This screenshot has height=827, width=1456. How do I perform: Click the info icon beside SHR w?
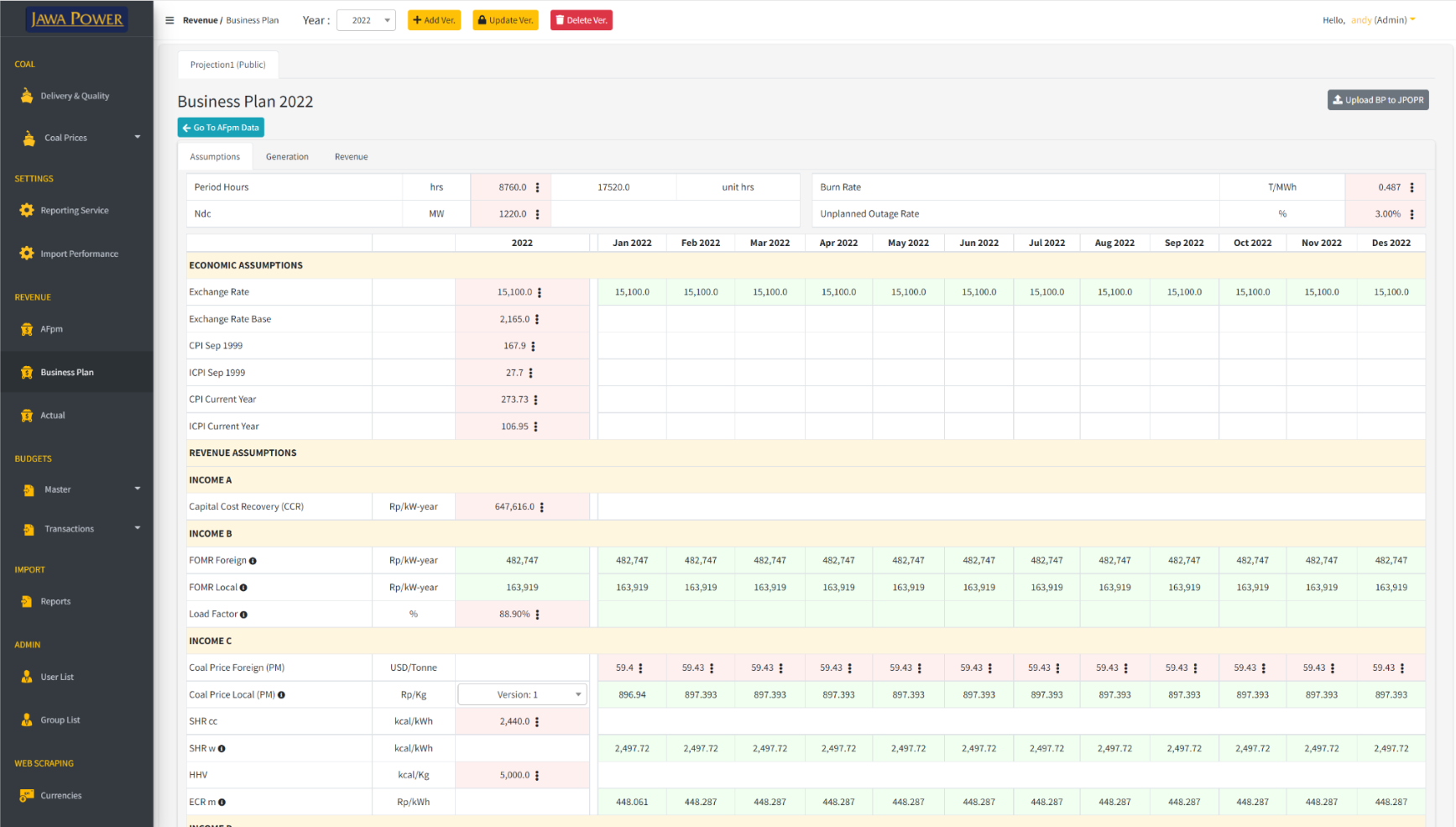[x=222, y=748]
